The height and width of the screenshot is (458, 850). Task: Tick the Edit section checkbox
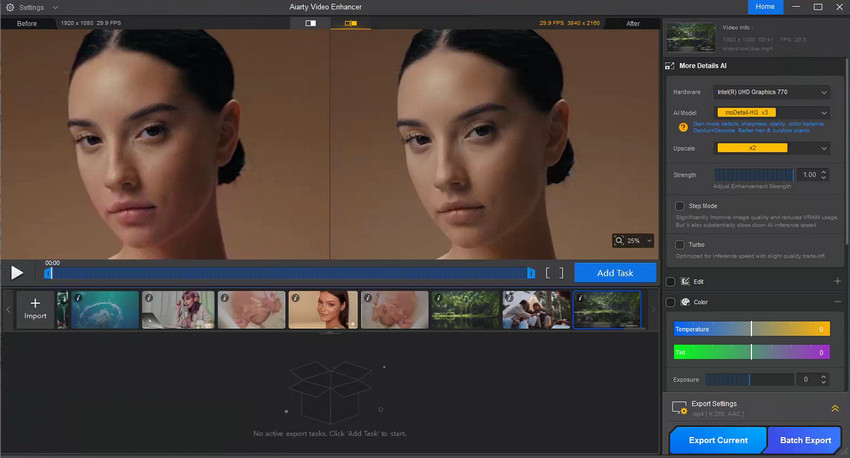click(x=671, y=282)
